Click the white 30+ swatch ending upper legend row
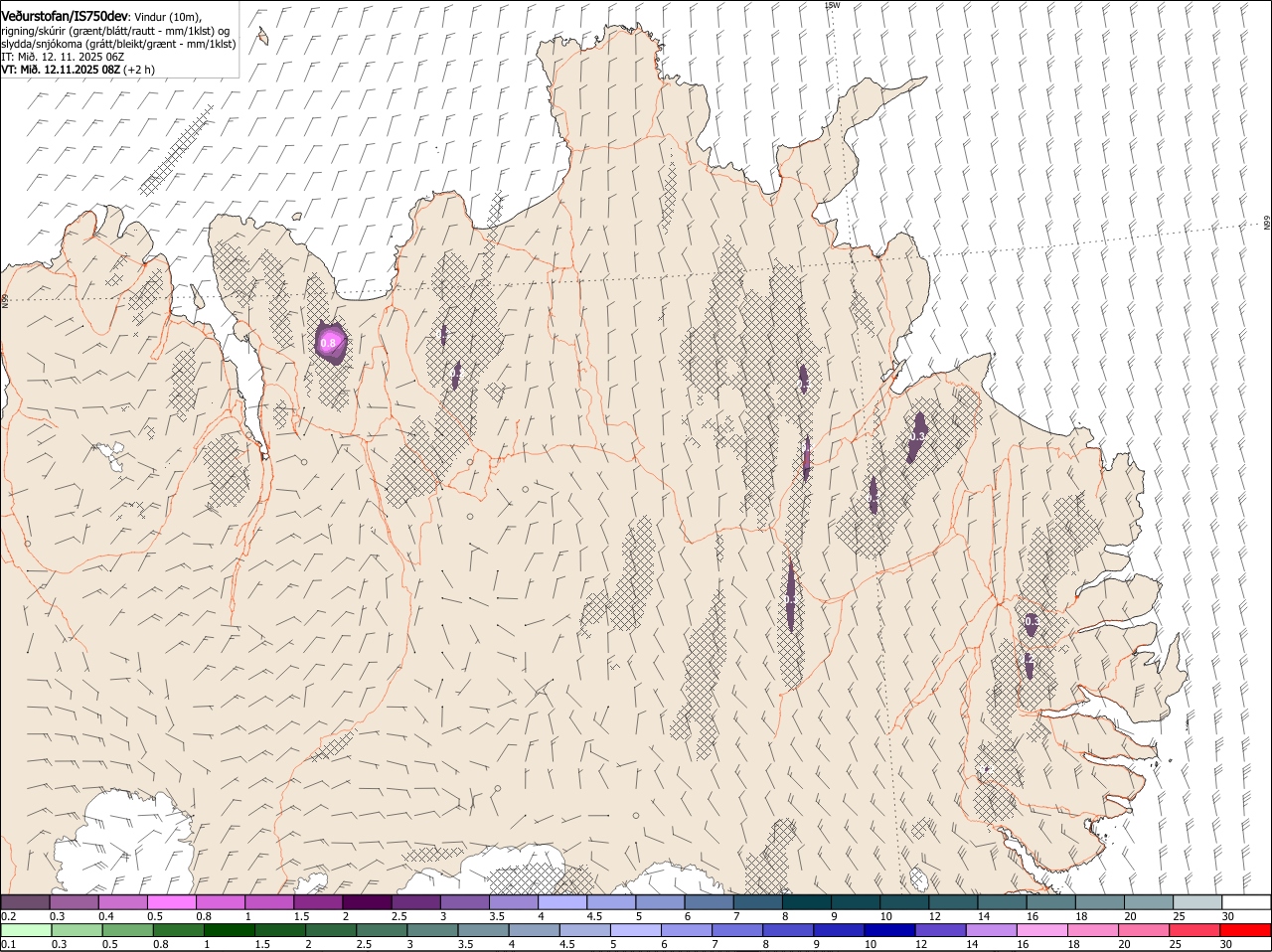Viewport: 1272px width, 952px height. click(x=1246, y=901)
